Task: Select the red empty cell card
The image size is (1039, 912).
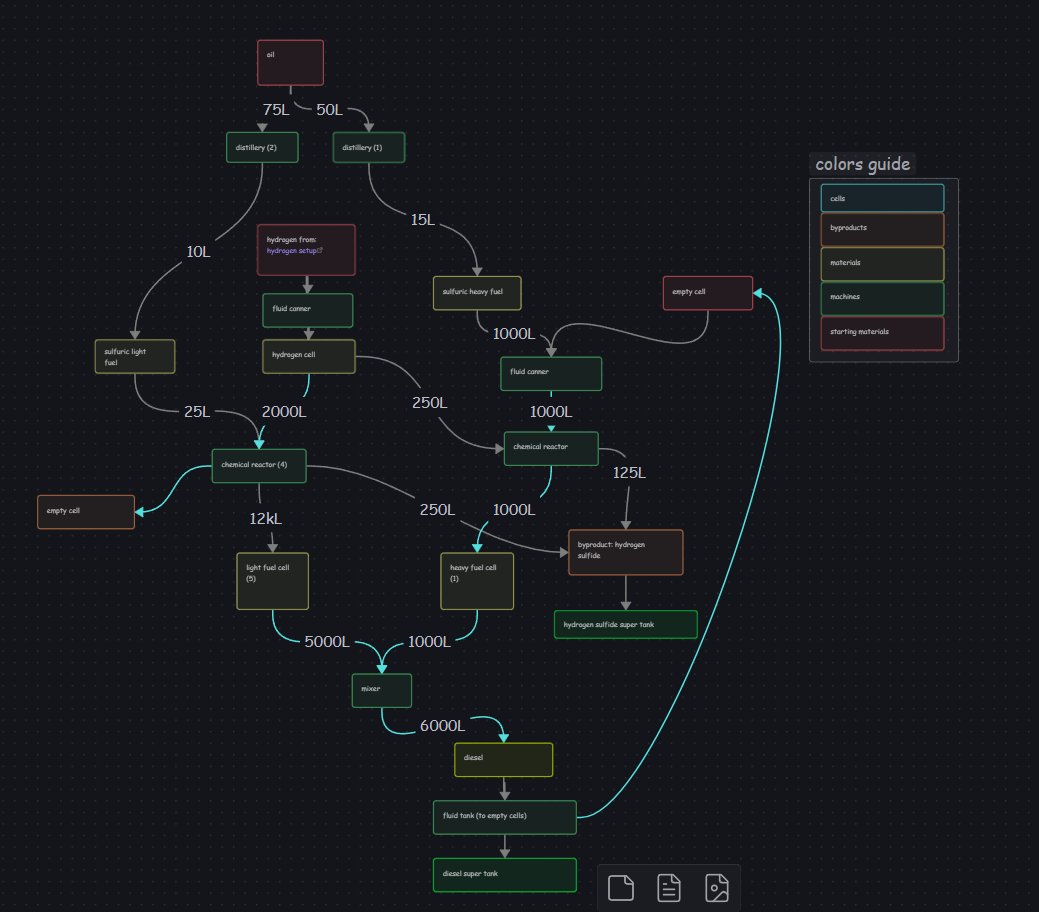Action: tap(708, 293)
